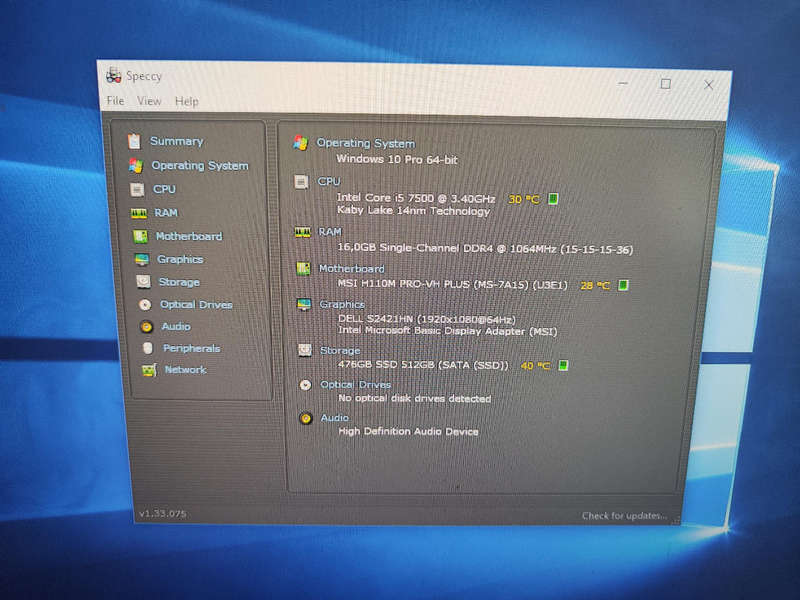
Task: Open Graphics section in the sidebar
Action: point(180,259)
